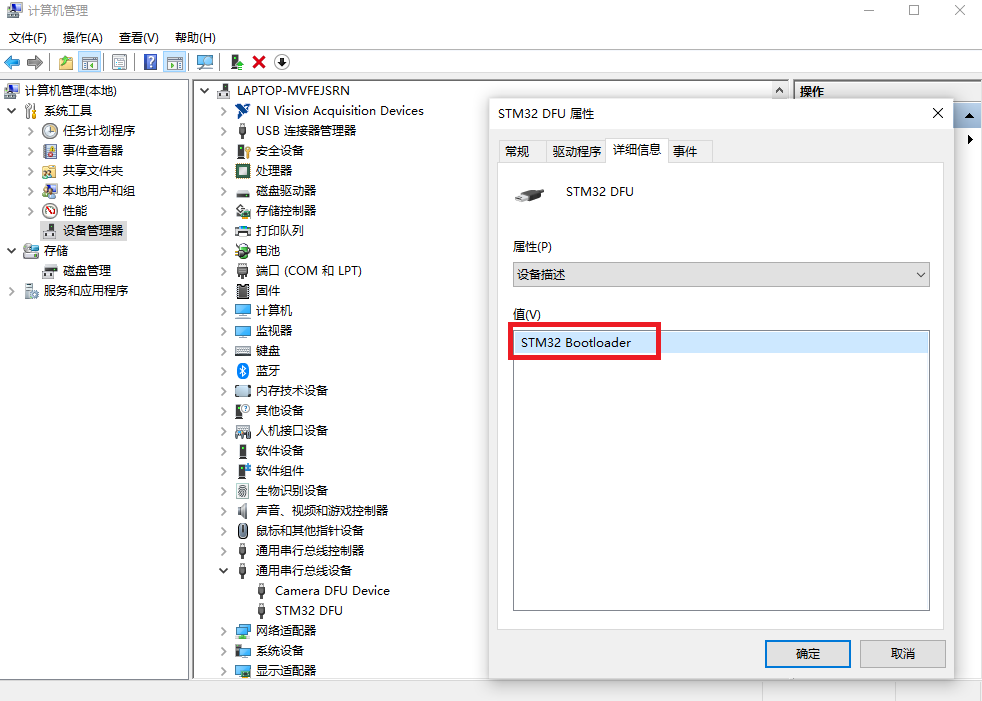Image resolution: width=982 pixels, height=701 pixels.
Task: Click the Properties toolbar icon
Action: coord(119,62)
